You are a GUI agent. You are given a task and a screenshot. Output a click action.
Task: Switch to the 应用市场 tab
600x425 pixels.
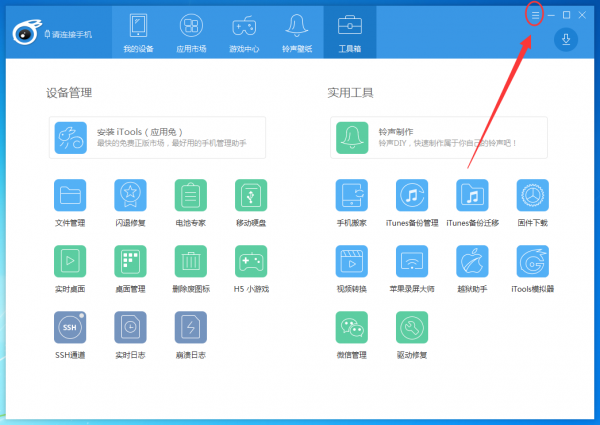191,33
